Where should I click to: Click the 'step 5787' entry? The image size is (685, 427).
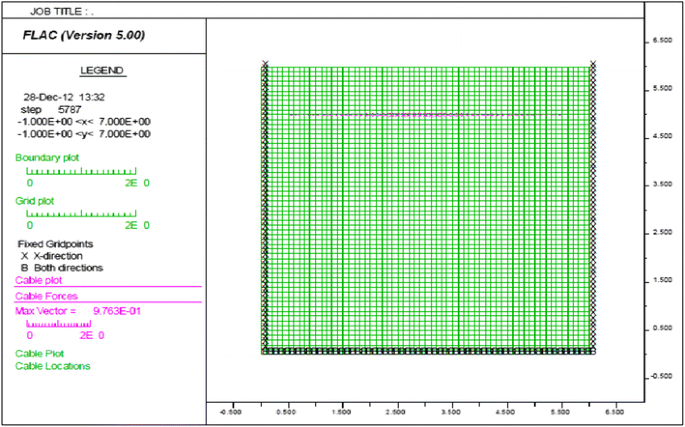[51, 109]
